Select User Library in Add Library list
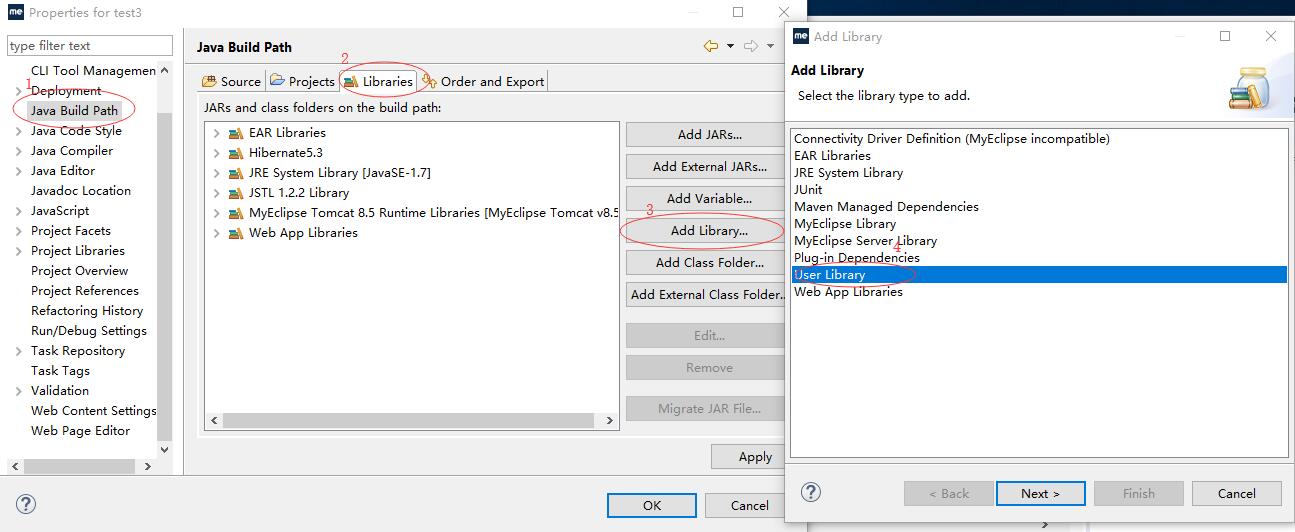1295x532 pixels. pyautogui.click(x=1039, y=275)
